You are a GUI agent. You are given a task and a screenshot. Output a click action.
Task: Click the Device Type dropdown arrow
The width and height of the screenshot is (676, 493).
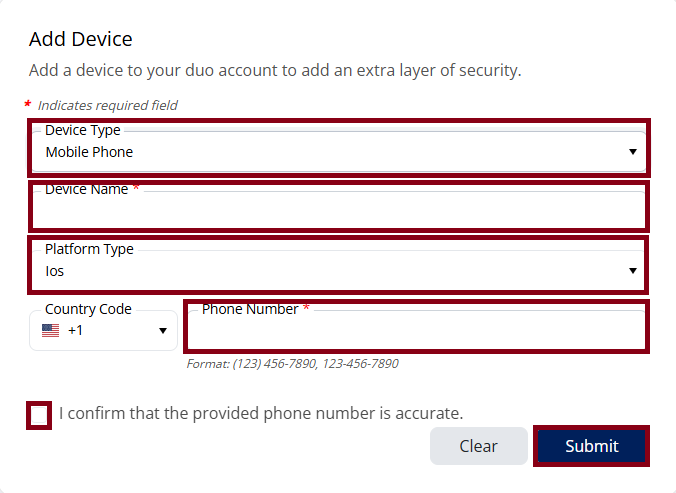click(632, 152)
